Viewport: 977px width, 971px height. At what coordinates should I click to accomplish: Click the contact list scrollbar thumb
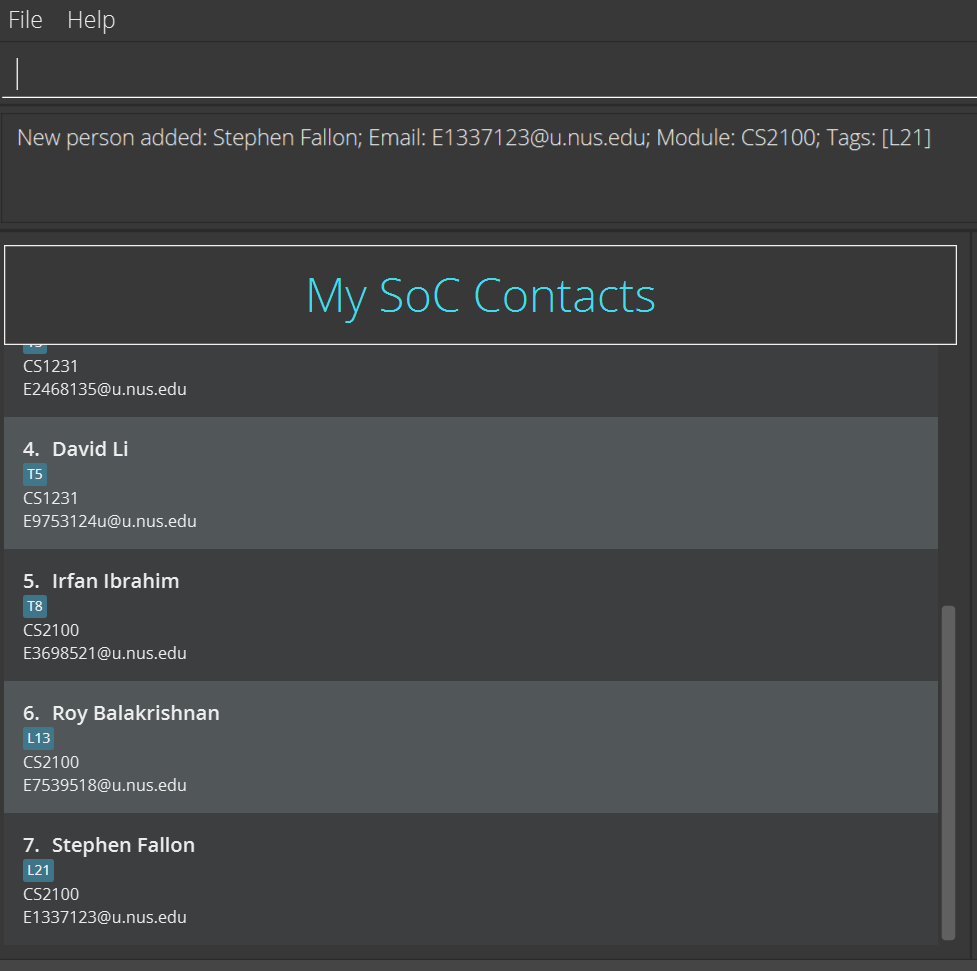tap(948, 772)
